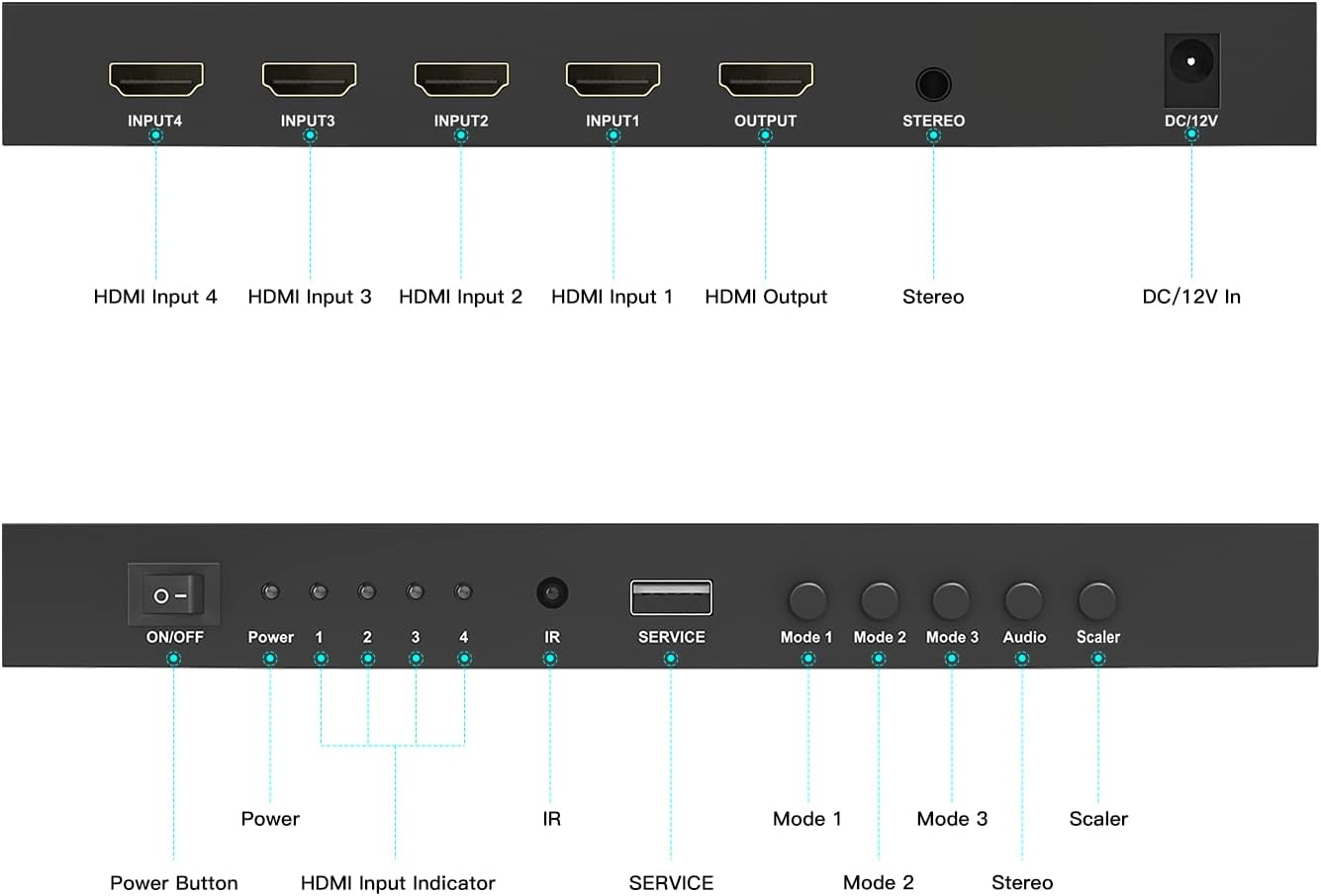Click the input indicator LED numbered 2
The image size is (1321, 896).
(x=367, y=592)
